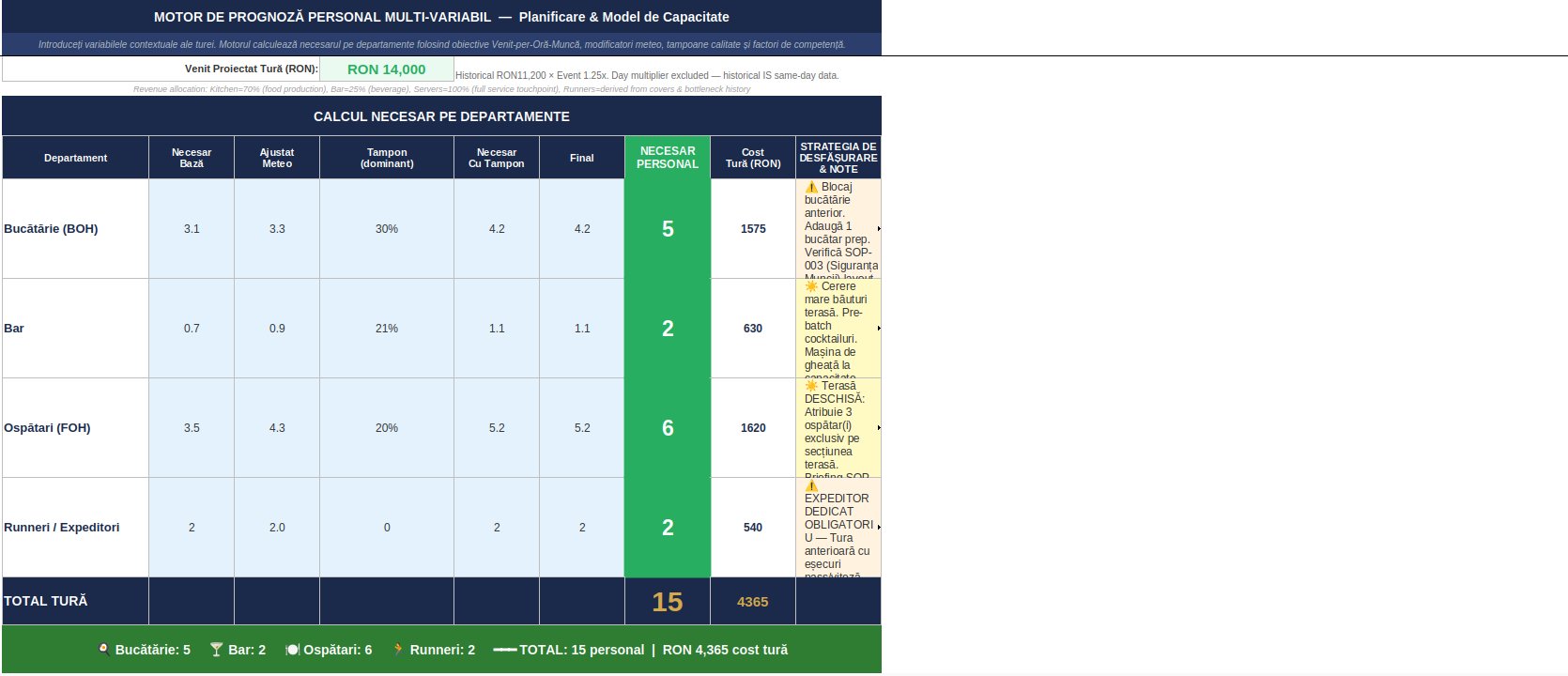Click the sun icon in Bar strategy note
The height and width of the screenshot is (676, 1568).
click(x=811, y=286)
